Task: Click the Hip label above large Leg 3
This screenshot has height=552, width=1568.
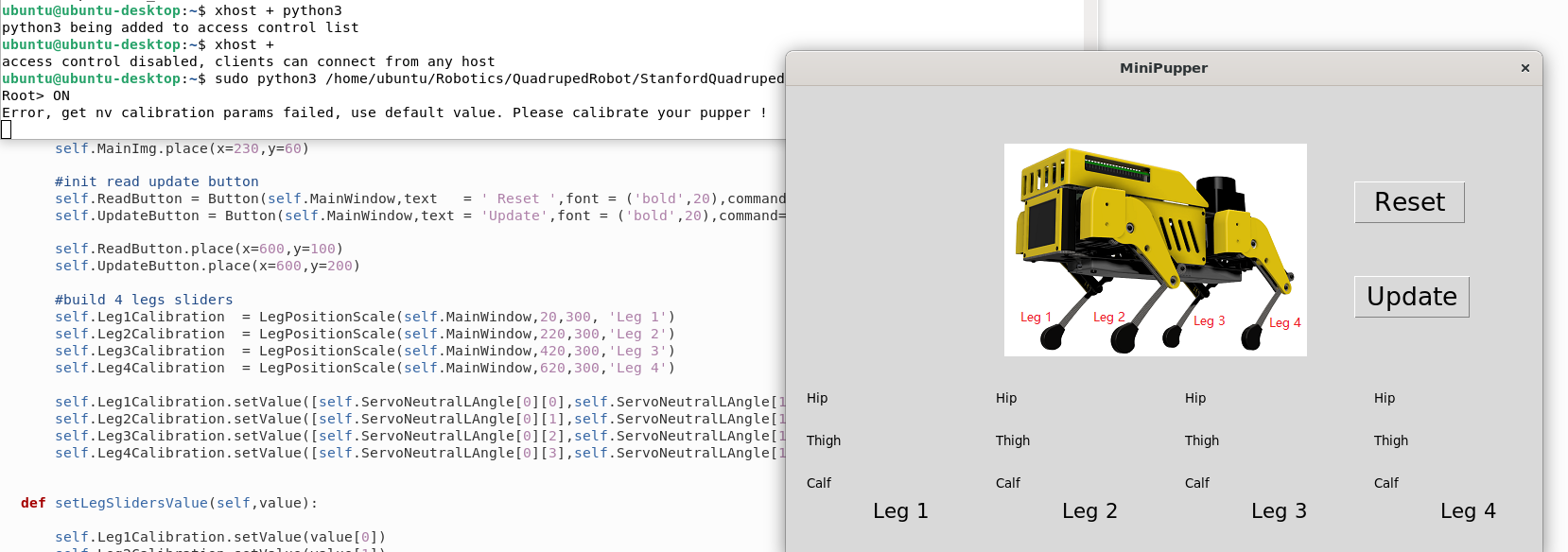Action: click(x=1195, y=398)
